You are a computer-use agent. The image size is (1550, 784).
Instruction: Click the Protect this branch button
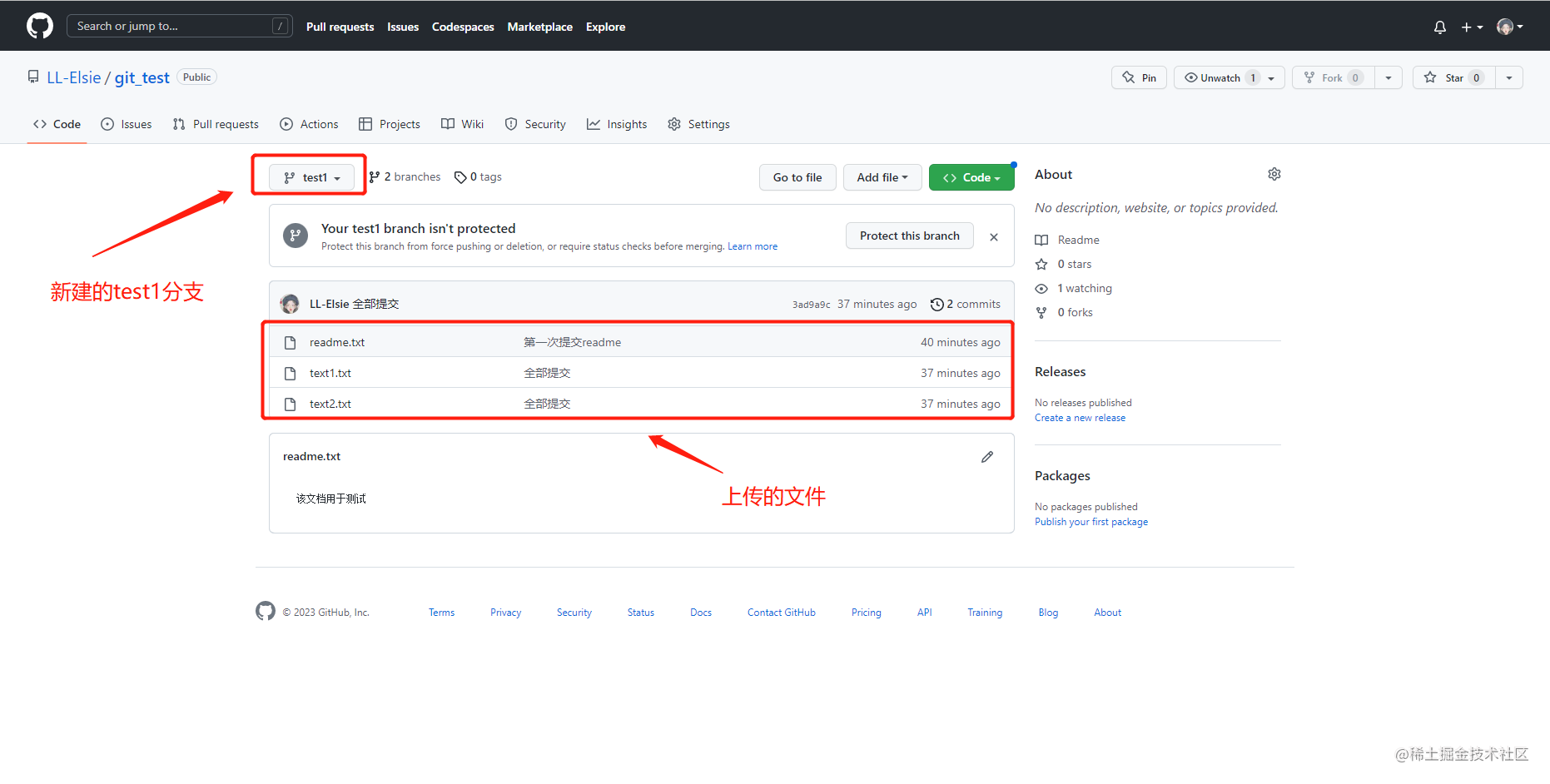click(x=909, y=236)
